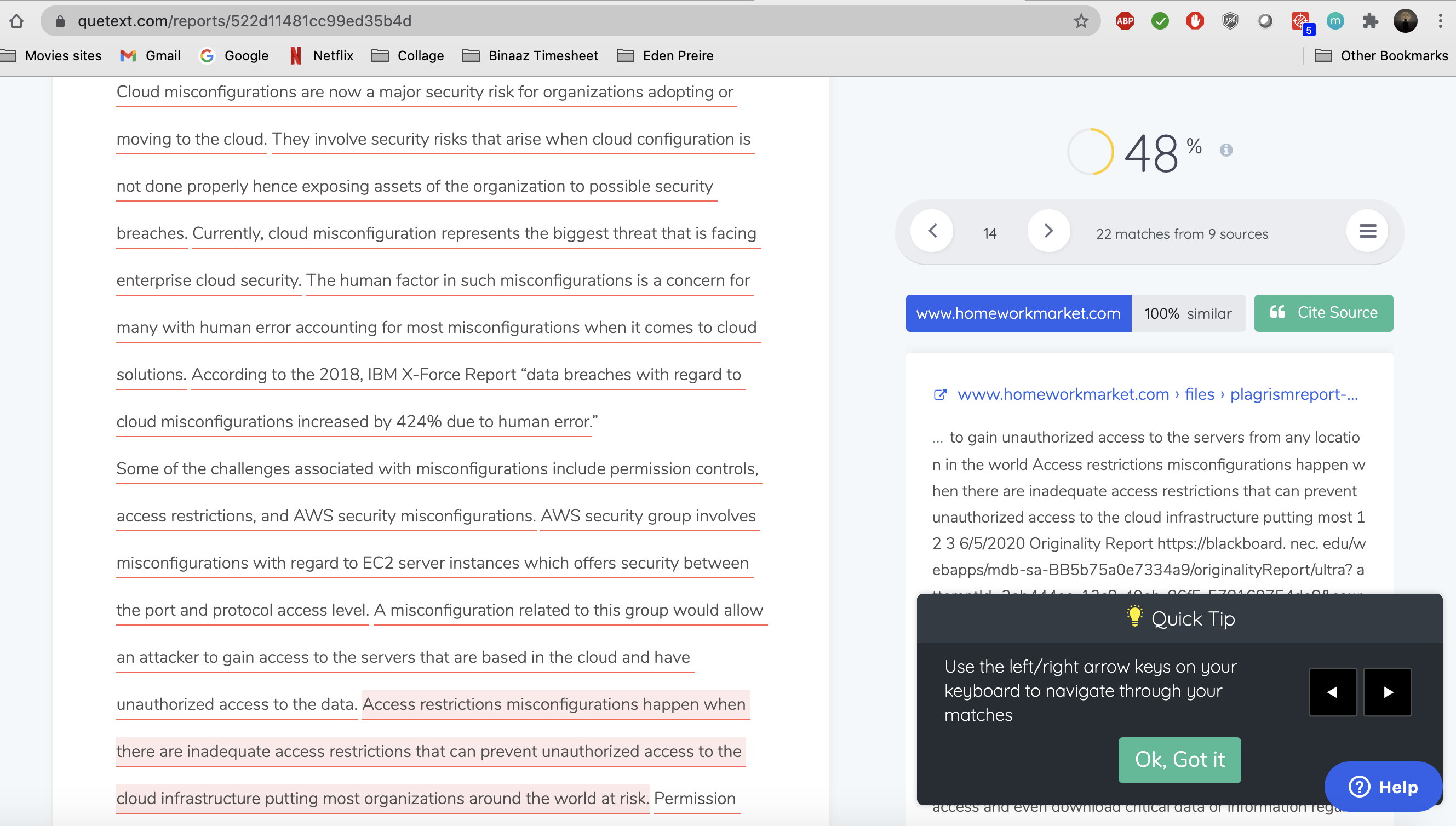Open the Movies sites bookmark folder
The width and height of the screenshot is (1456, 826).
coord(51,56)
